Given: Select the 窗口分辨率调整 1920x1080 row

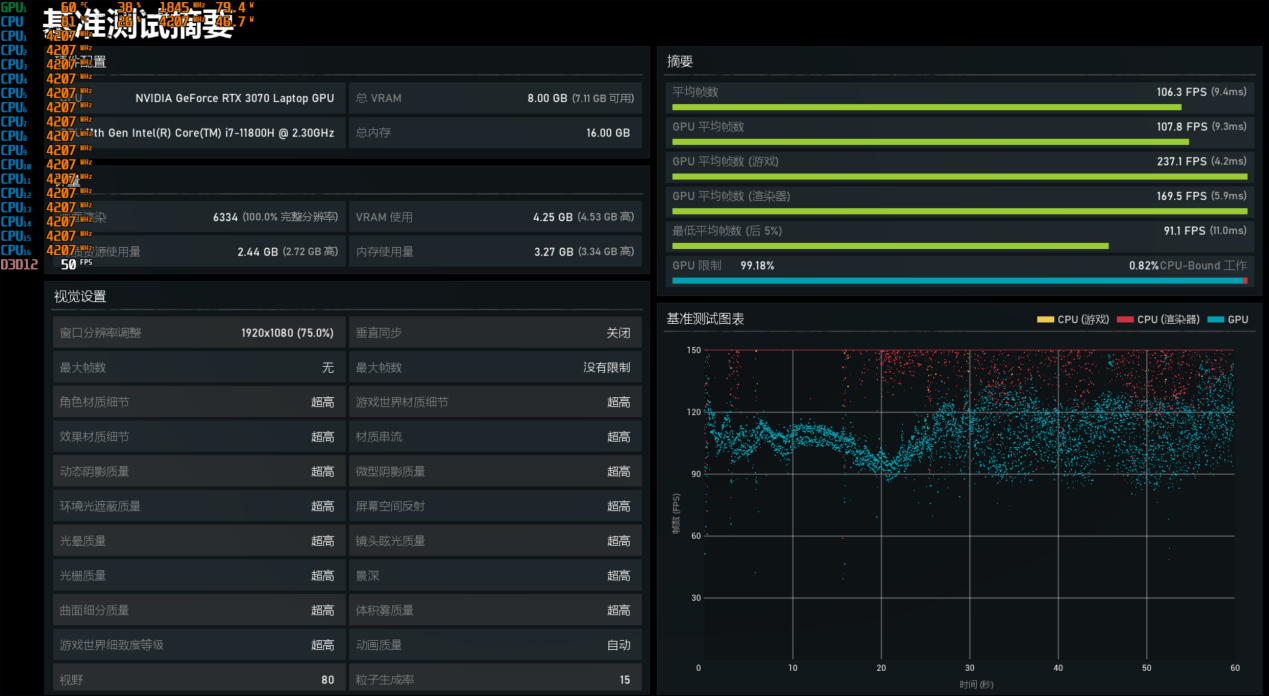Looking at the screenshot, I should (197, 333).
